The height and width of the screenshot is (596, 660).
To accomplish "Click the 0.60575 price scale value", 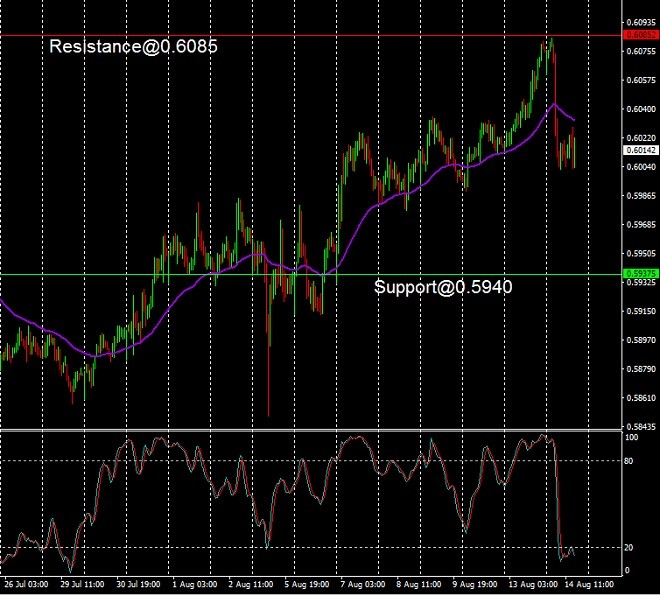I will (x=641, y=80).
